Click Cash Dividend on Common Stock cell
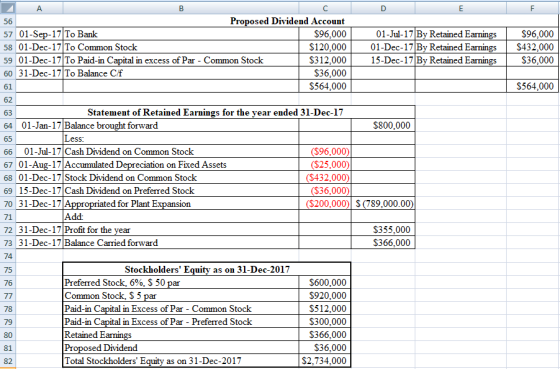The image size is (560, 369). pyautogui.click(x=181, y=152)
